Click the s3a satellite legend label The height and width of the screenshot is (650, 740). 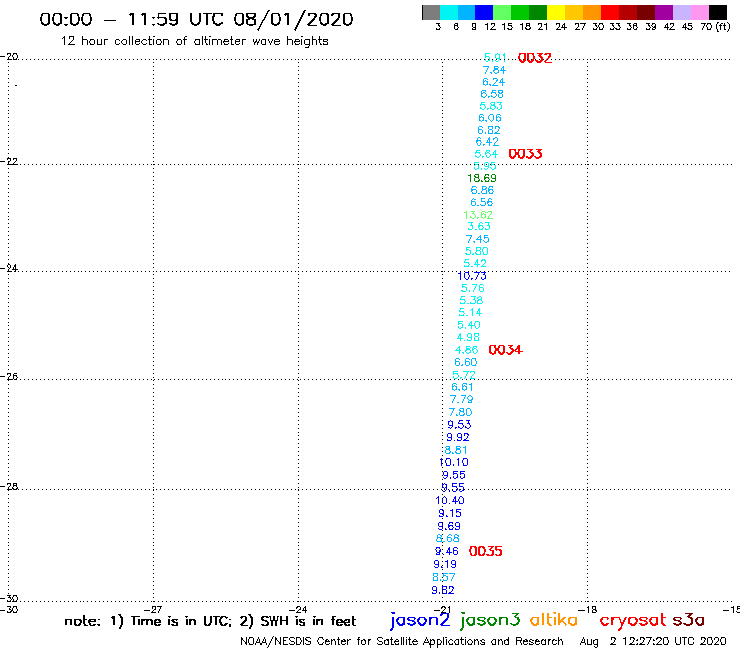tap(689, 620)
